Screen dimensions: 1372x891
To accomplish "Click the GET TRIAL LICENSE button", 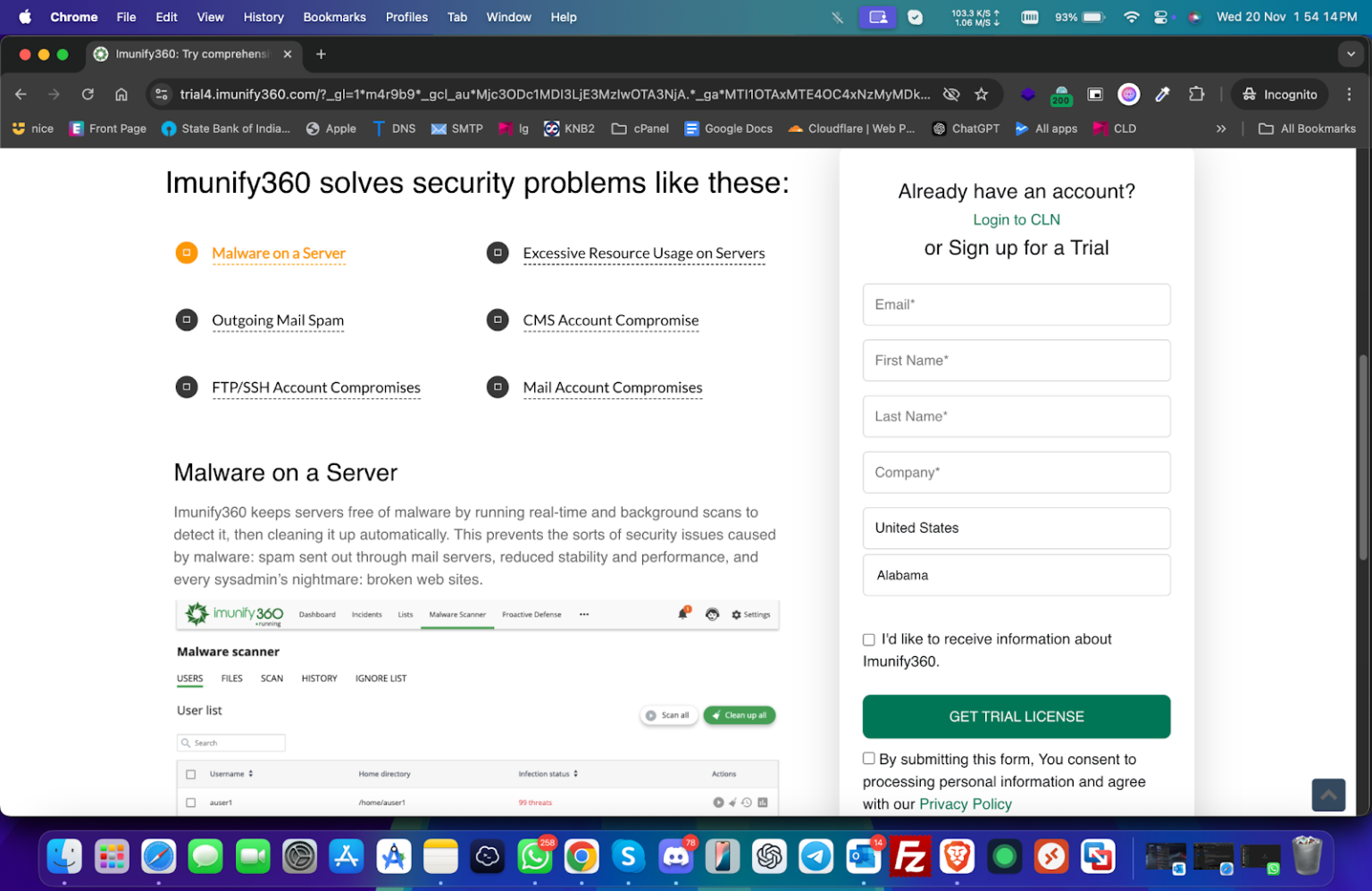I will point(1016,716).
